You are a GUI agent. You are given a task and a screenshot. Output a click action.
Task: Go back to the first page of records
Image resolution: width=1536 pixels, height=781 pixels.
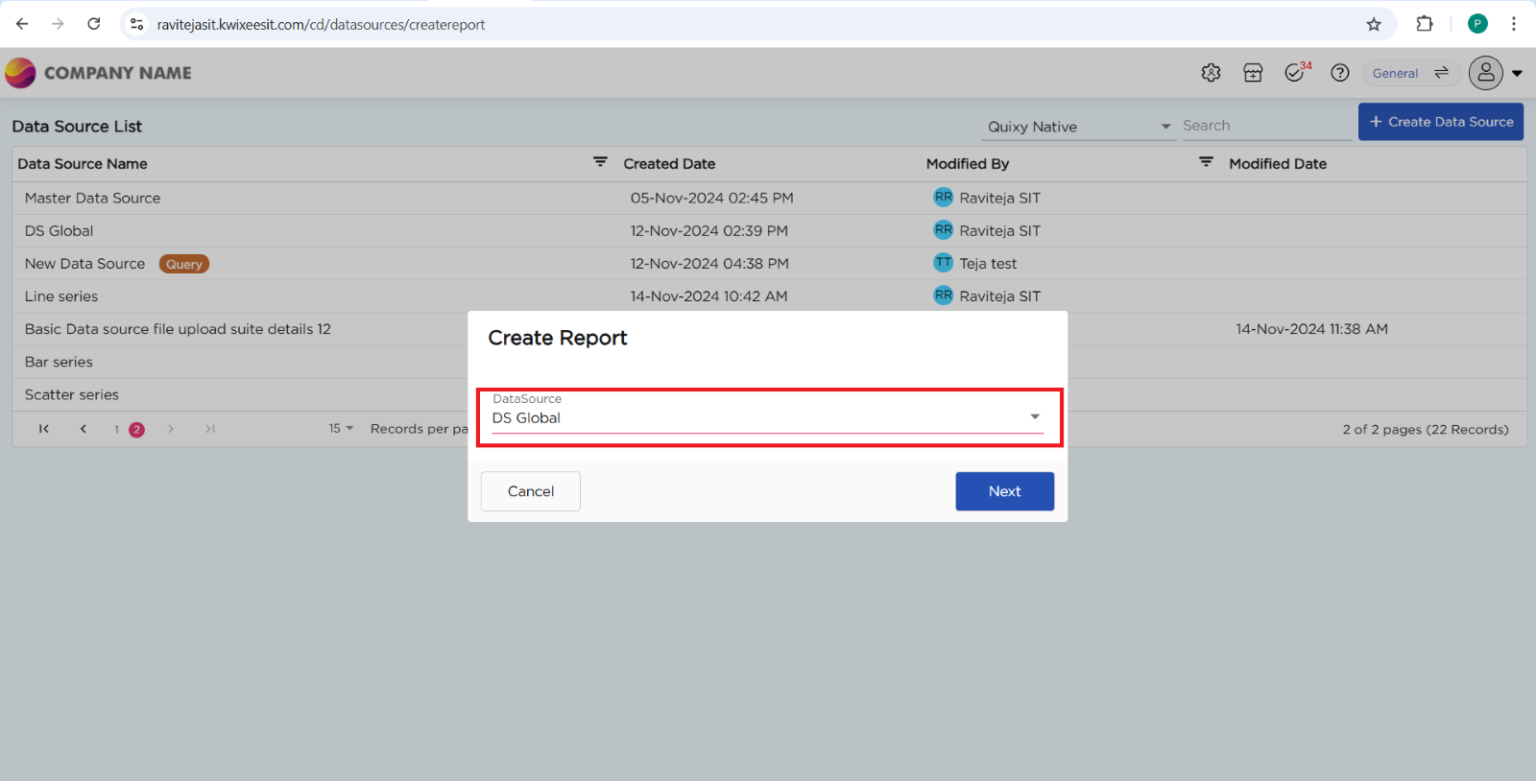[43, 428]
